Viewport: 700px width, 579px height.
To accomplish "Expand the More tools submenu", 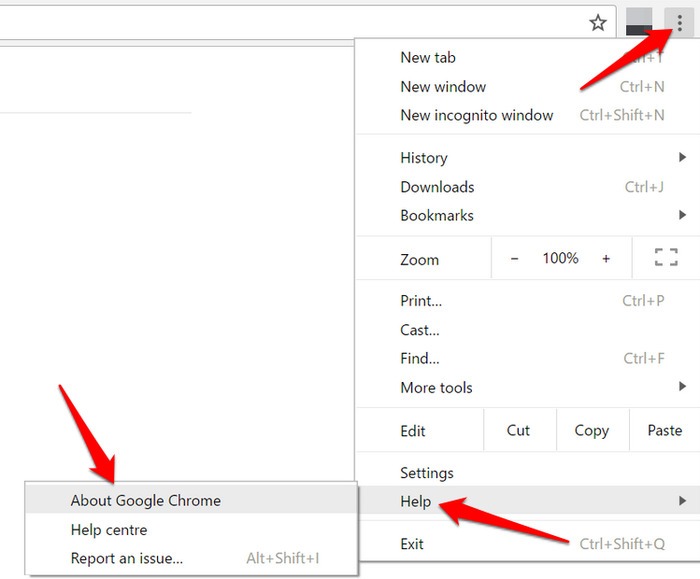I will tap(528, 387).
